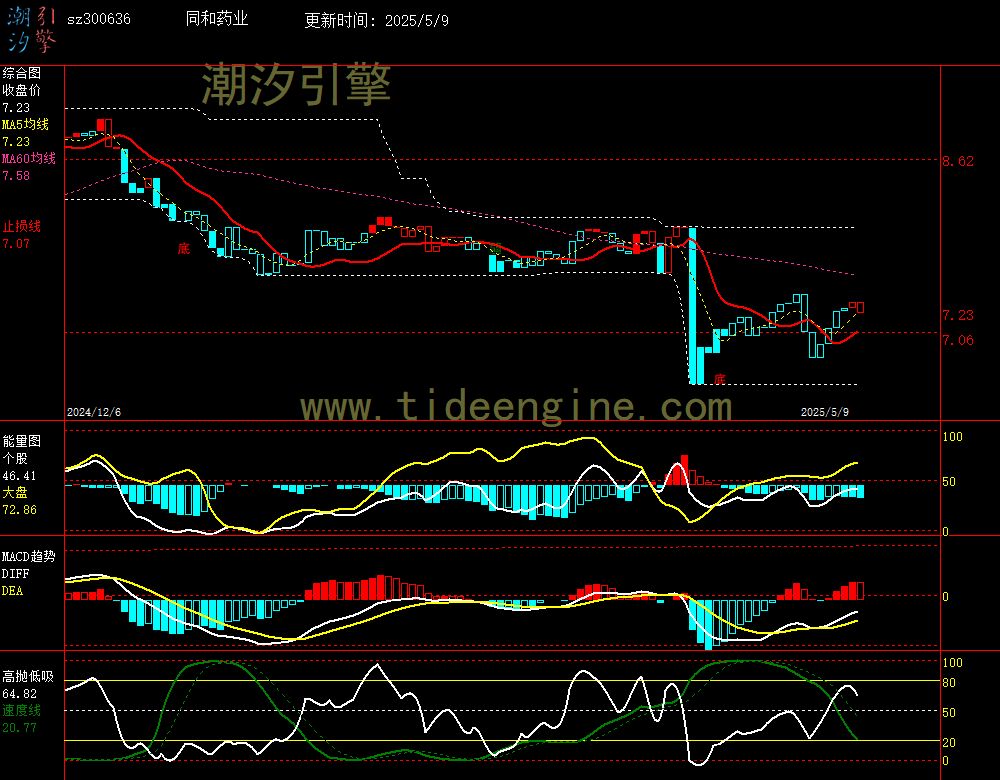Click the MA5均线 legend label
1000x780 pixels.
click(x=26, y=124)
